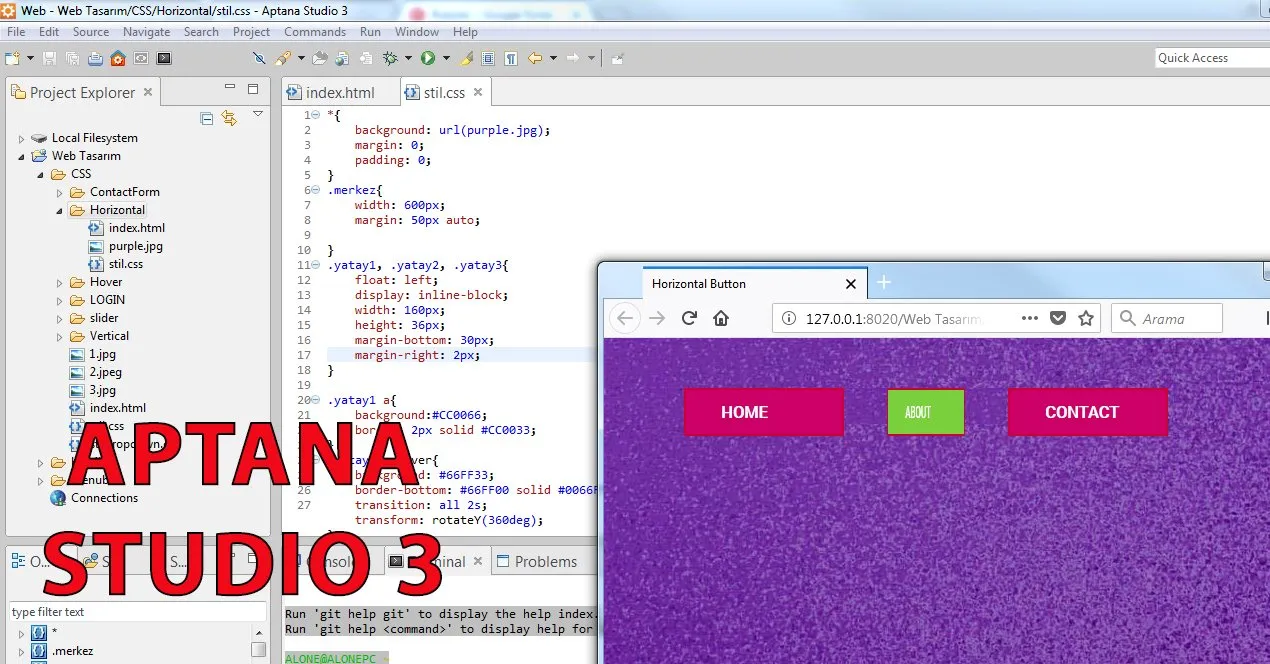Open the Debug dropdown arrow
The width and height of the screenshot is (1270, 664).
tap(408, 58)
